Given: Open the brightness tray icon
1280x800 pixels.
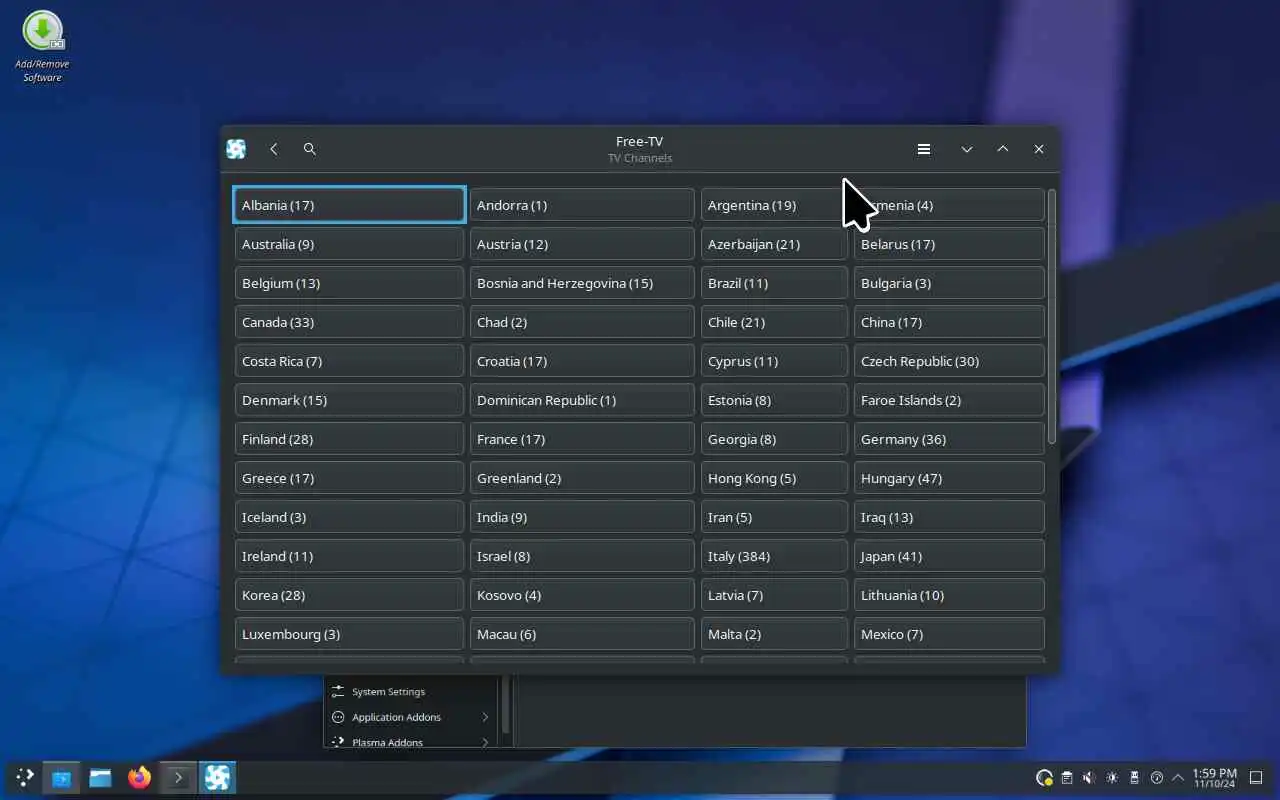Looking at the screenshot, I should 1112,777.
